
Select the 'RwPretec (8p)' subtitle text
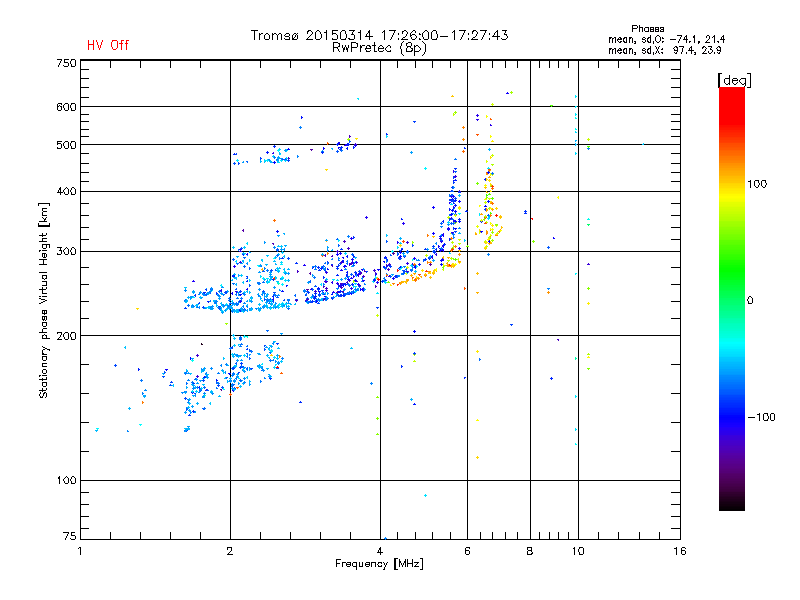point(380,48)
